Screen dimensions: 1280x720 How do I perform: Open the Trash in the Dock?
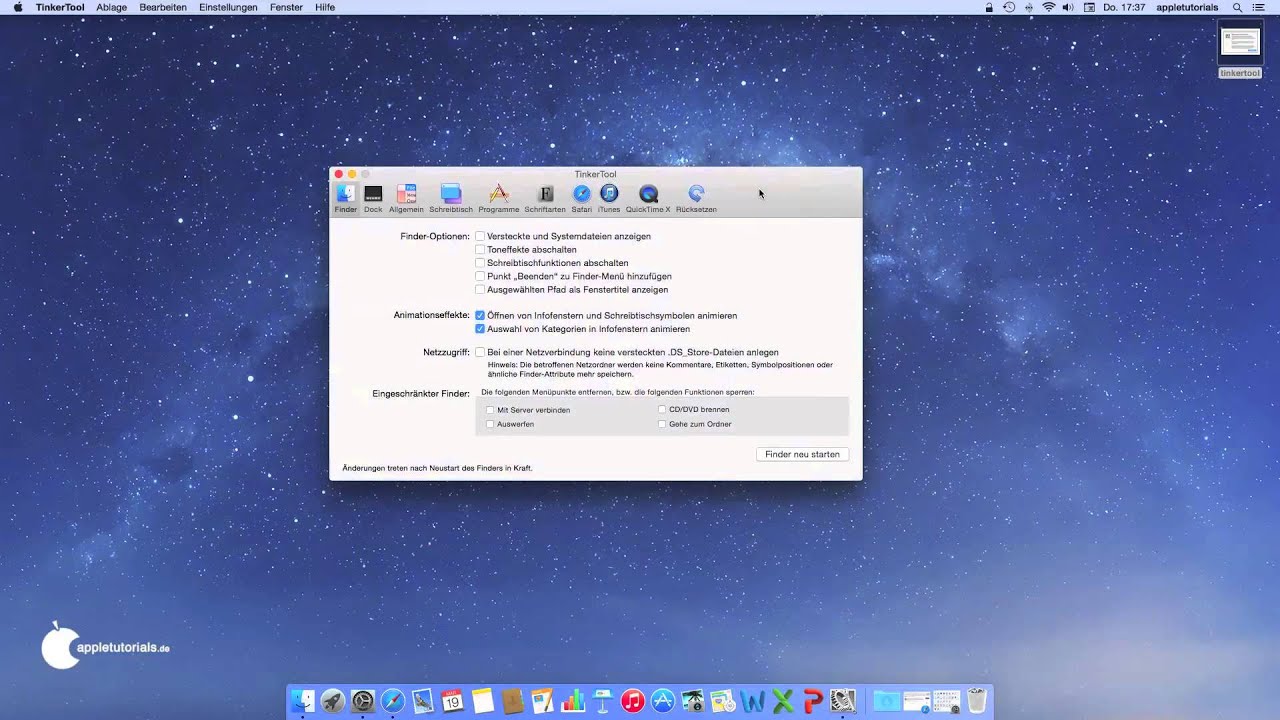coord(977,701)
